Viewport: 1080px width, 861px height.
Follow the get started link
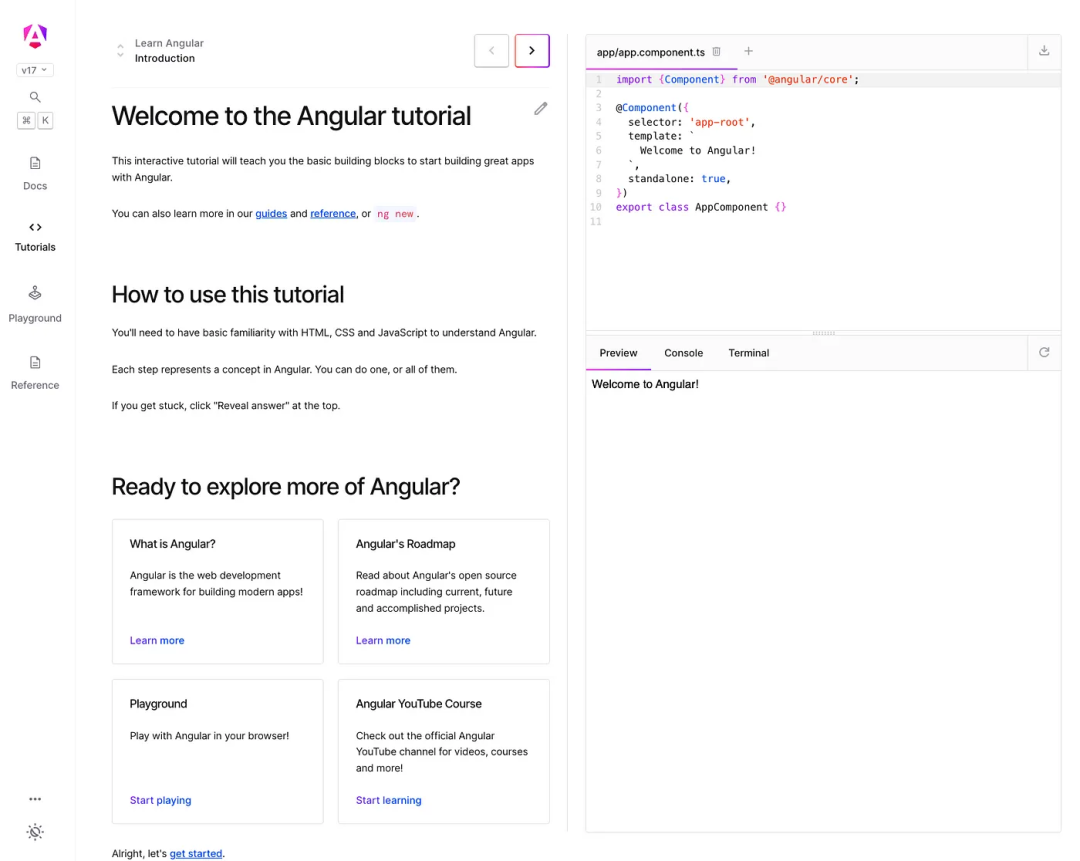[196, 853]
